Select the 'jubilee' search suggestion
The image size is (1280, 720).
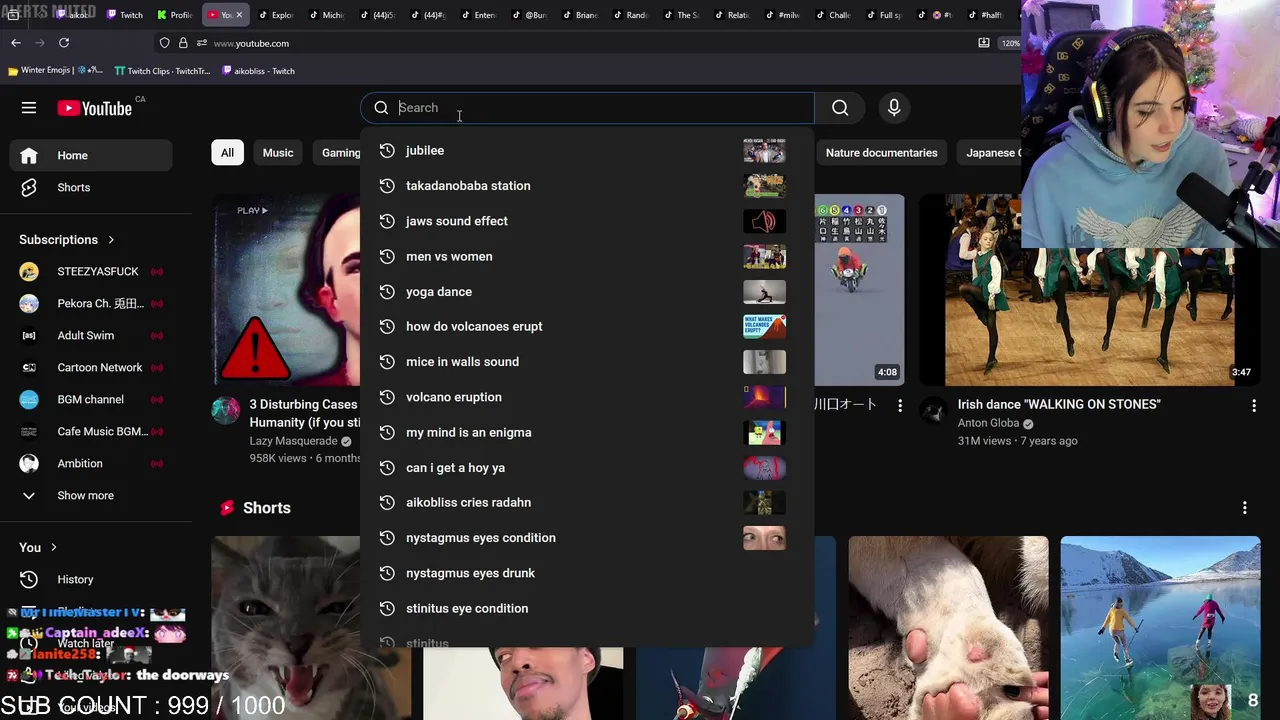click(587, 150)
